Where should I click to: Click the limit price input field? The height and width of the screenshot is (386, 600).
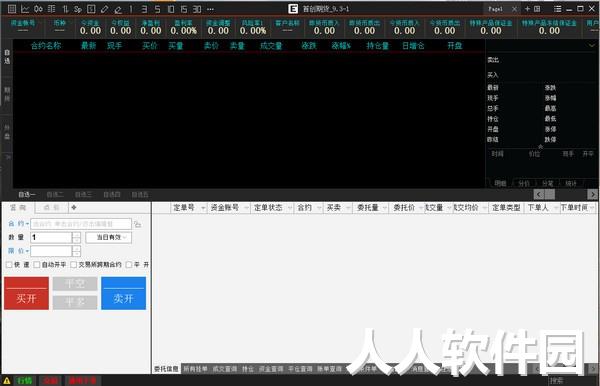pos(51,251)
